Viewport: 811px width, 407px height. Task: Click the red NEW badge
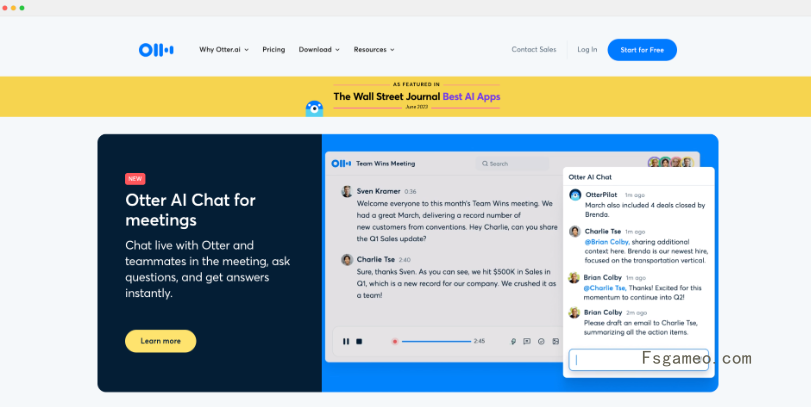coord(135,179)
